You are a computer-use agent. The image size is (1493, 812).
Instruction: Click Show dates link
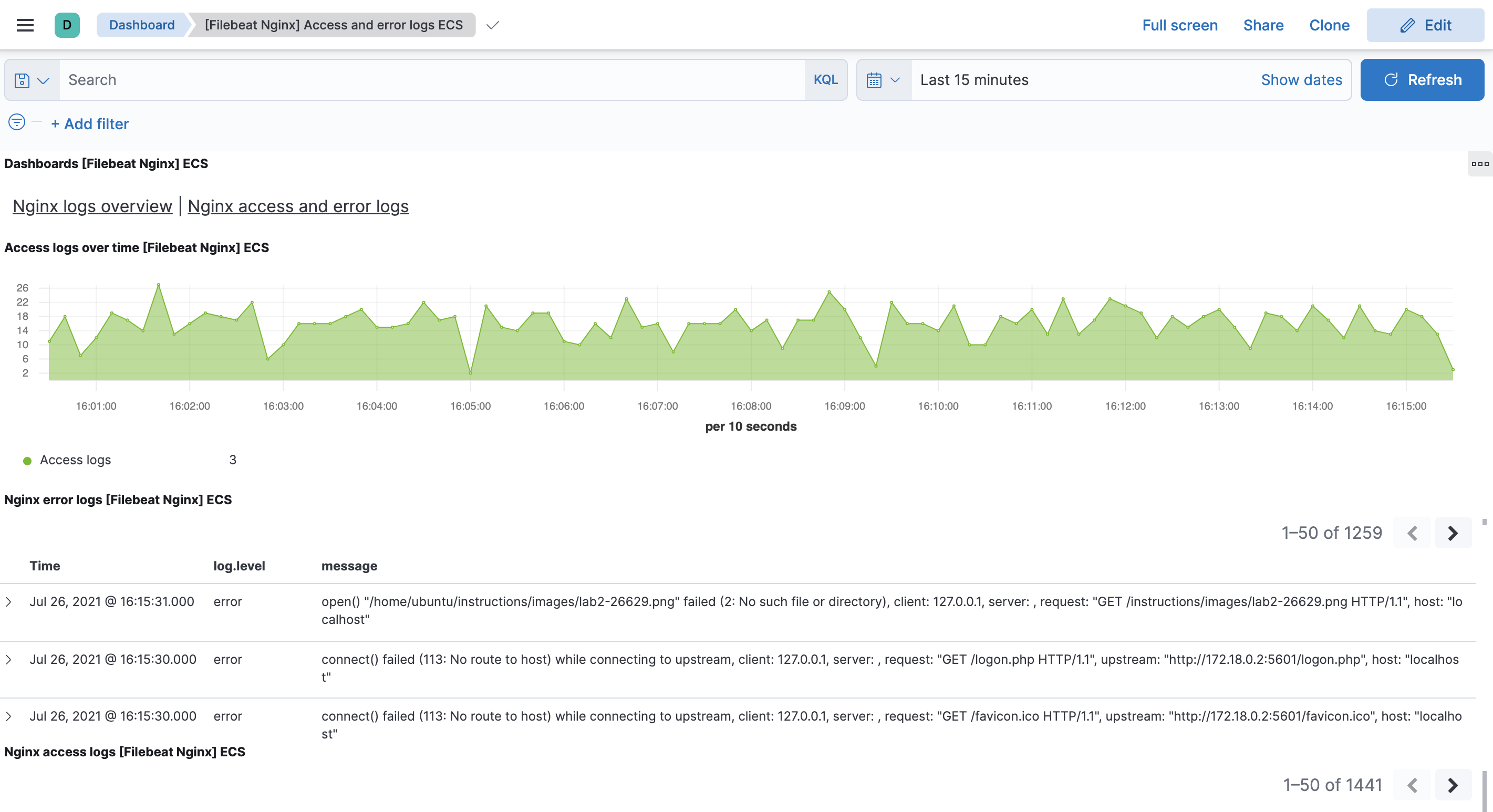(x=1301, y=80)
